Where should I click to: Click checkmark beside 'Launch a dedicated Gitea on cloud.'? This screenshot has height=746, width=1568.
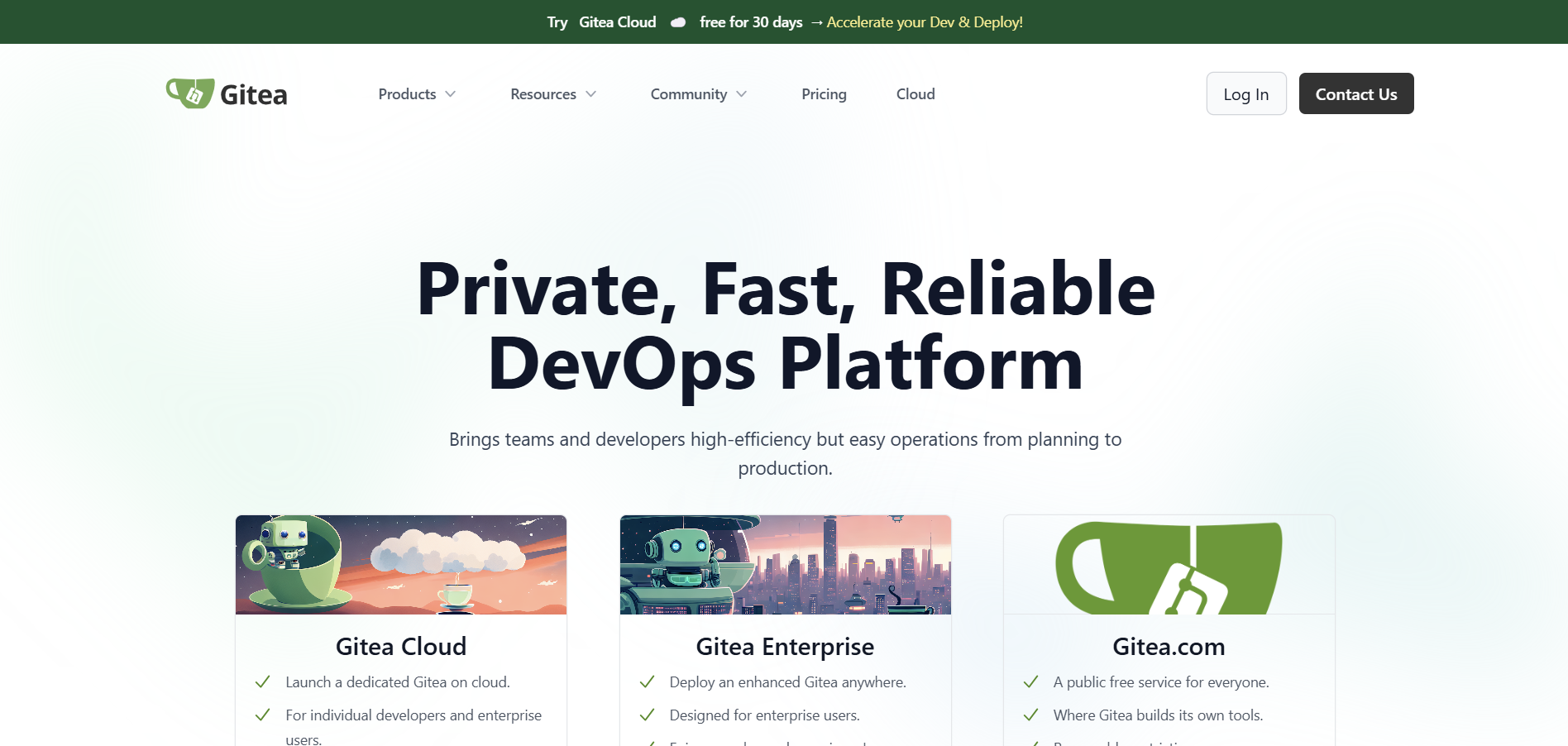tap(263, 682)
